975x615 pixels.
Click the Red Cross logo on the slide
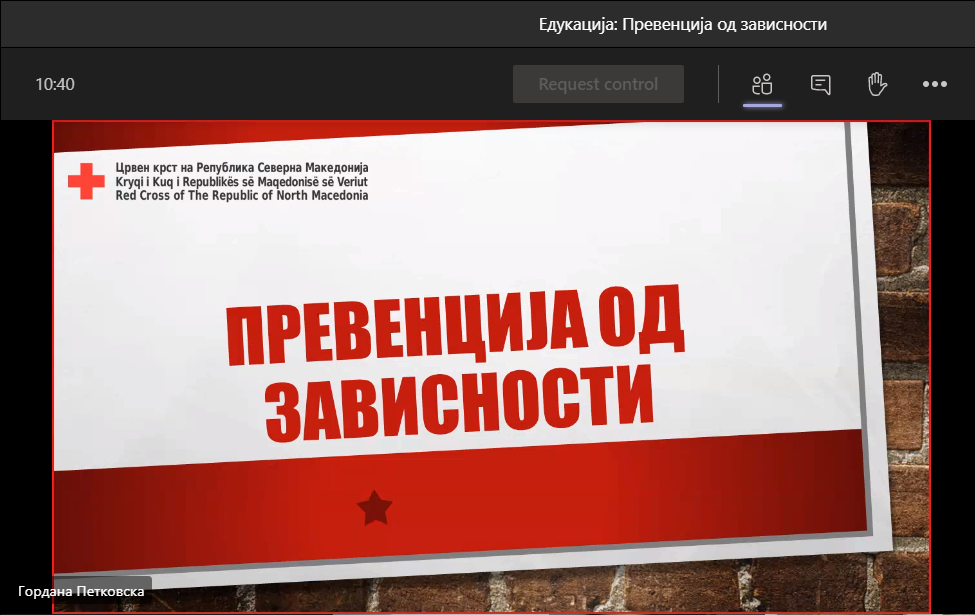coord(86,181)
